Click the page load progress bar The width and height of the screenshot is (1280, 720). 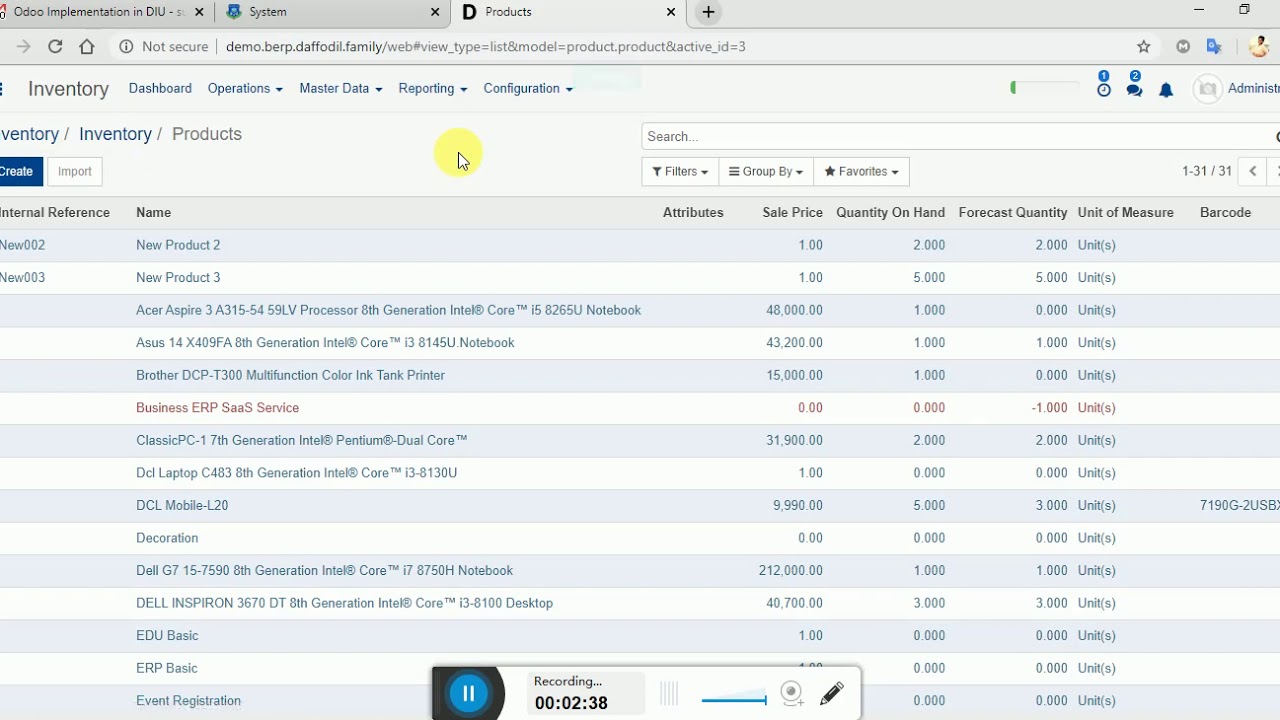[x=1043, y=88]
